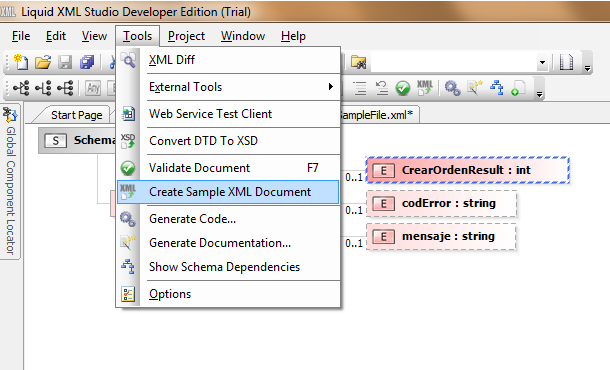610x370 pixels.
Task: Click the film-strip page icon in toolbar
Action: 566,62
